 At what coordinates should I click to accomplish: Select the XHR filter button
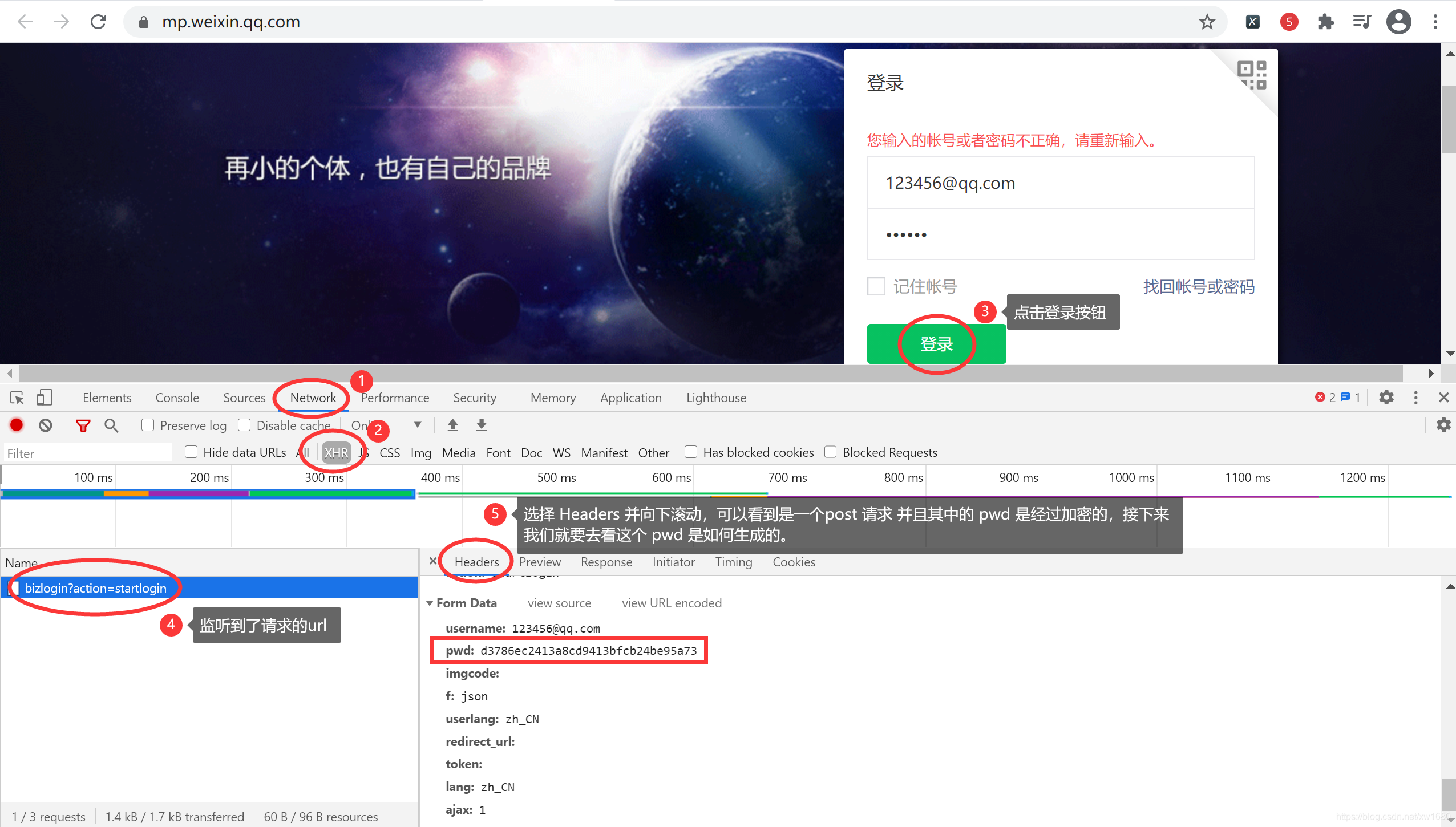(337, 452)
